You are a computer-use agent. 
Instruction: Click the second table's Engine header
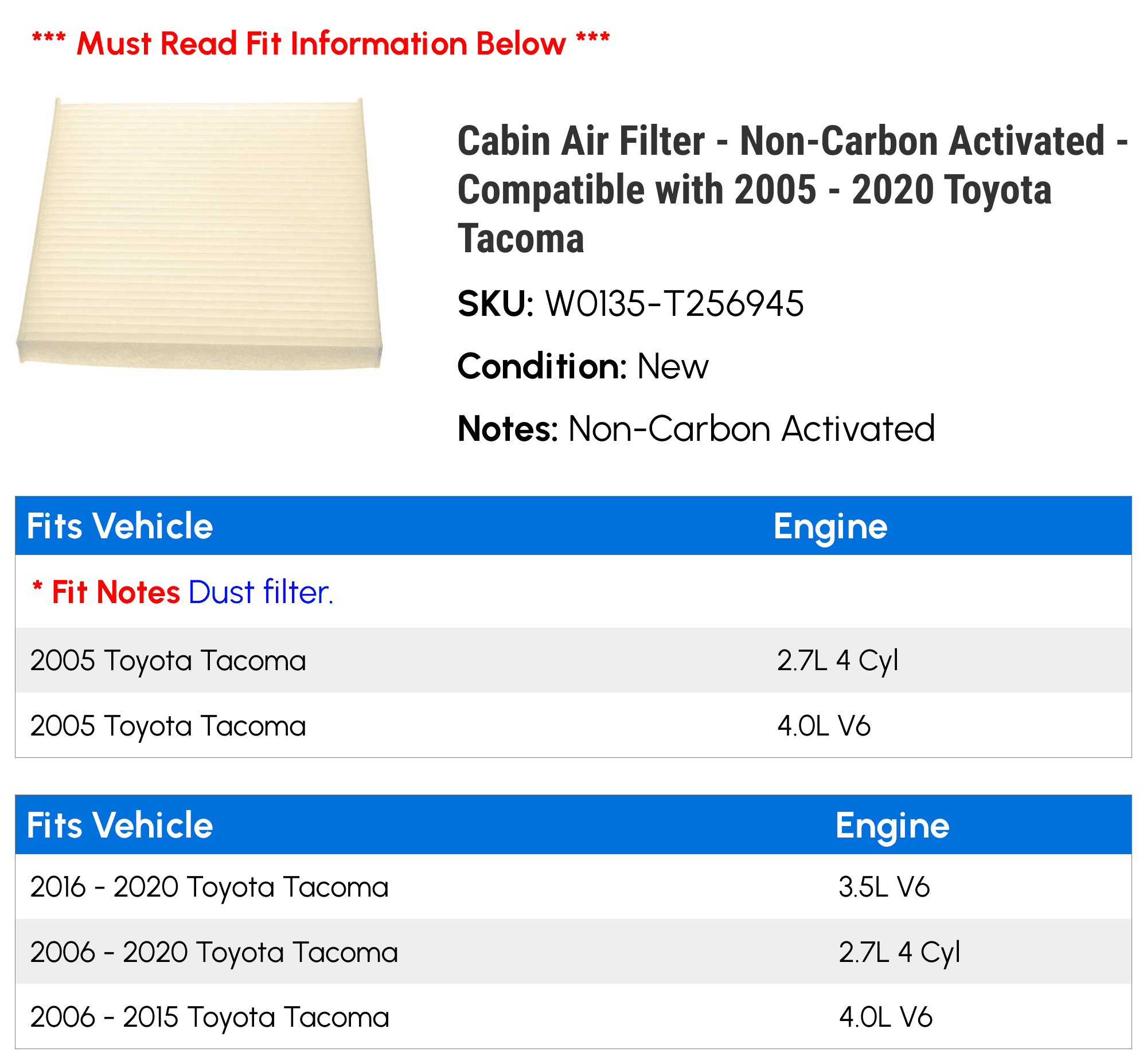892,826
